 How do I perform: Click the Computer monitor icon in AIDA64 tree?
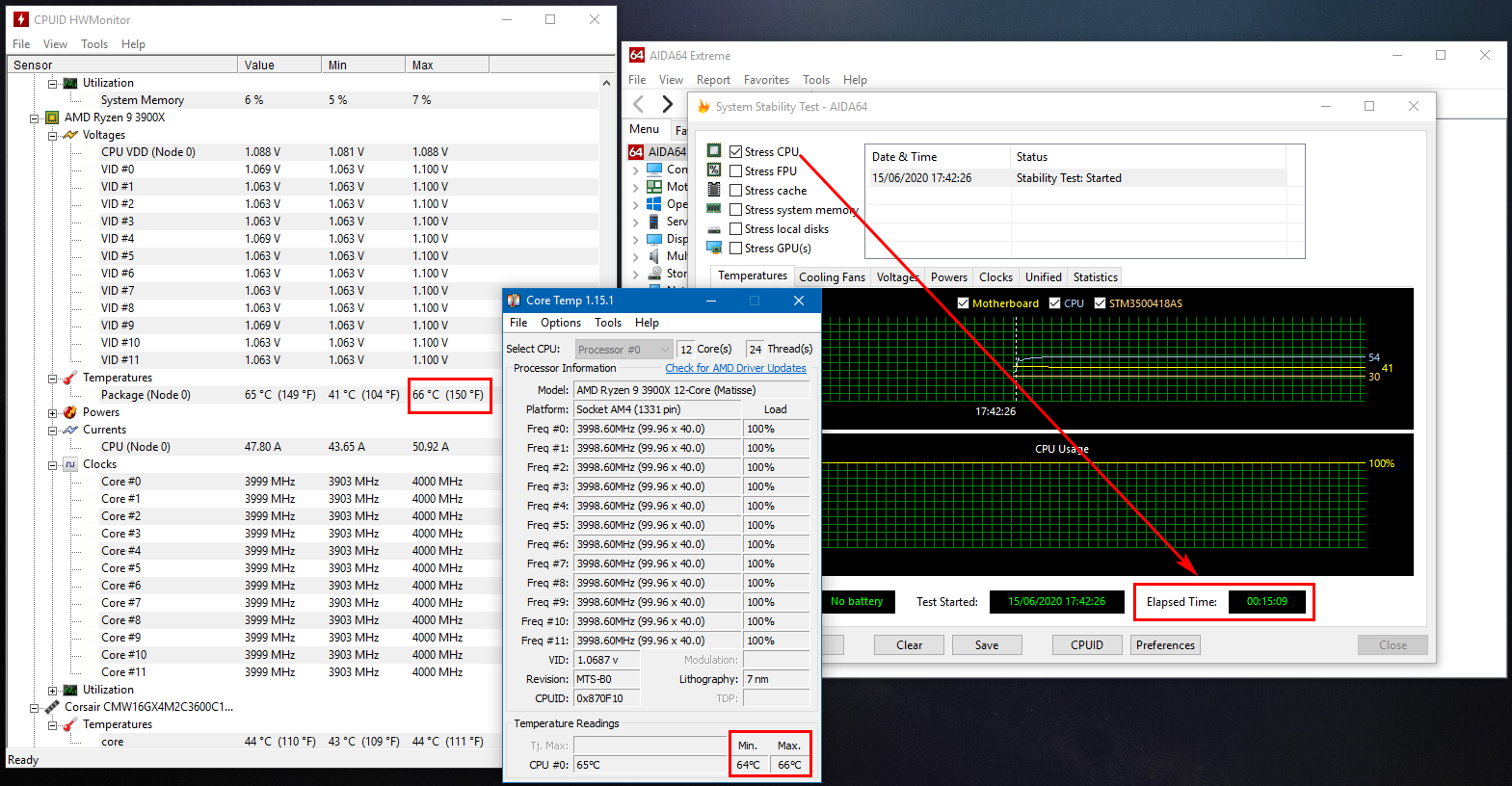(x=654, y=169)
